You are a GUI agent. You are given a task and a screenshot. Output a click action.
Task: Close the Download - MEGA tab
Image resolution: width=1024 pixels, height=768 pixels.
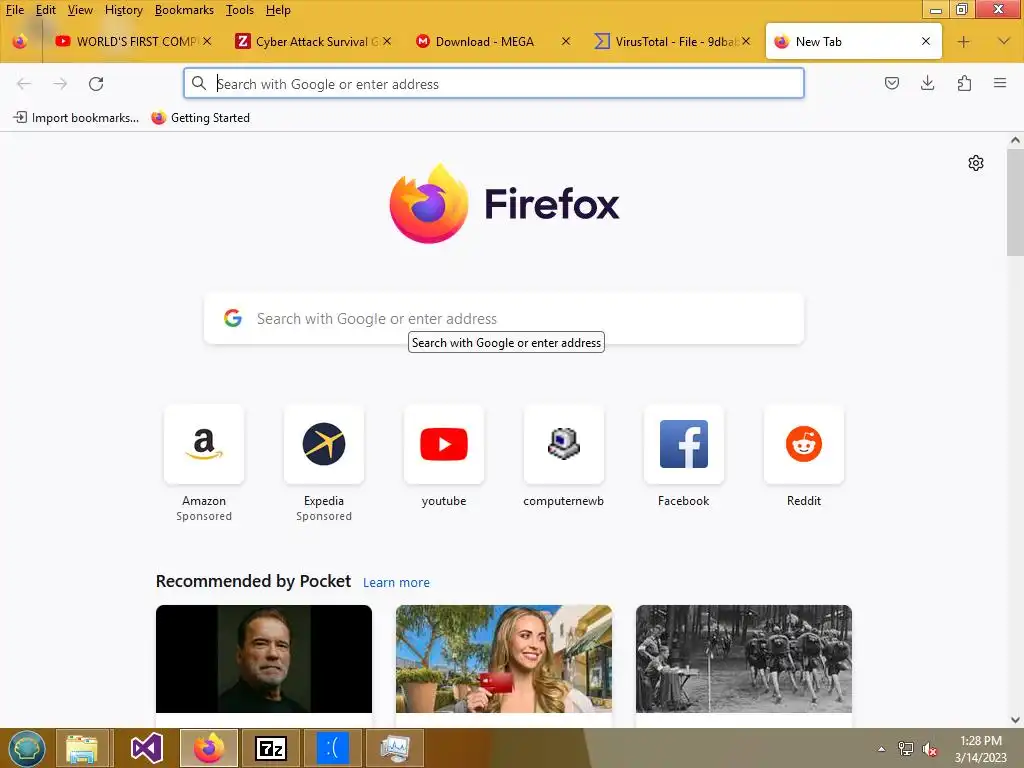pos(566,41)
